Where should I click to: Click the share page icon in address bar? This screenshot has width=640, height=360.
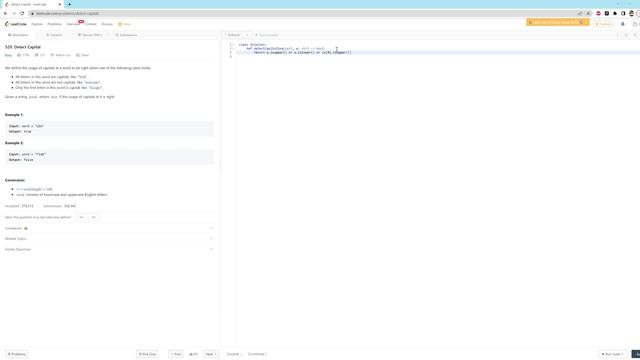click(x=580, y=13)
